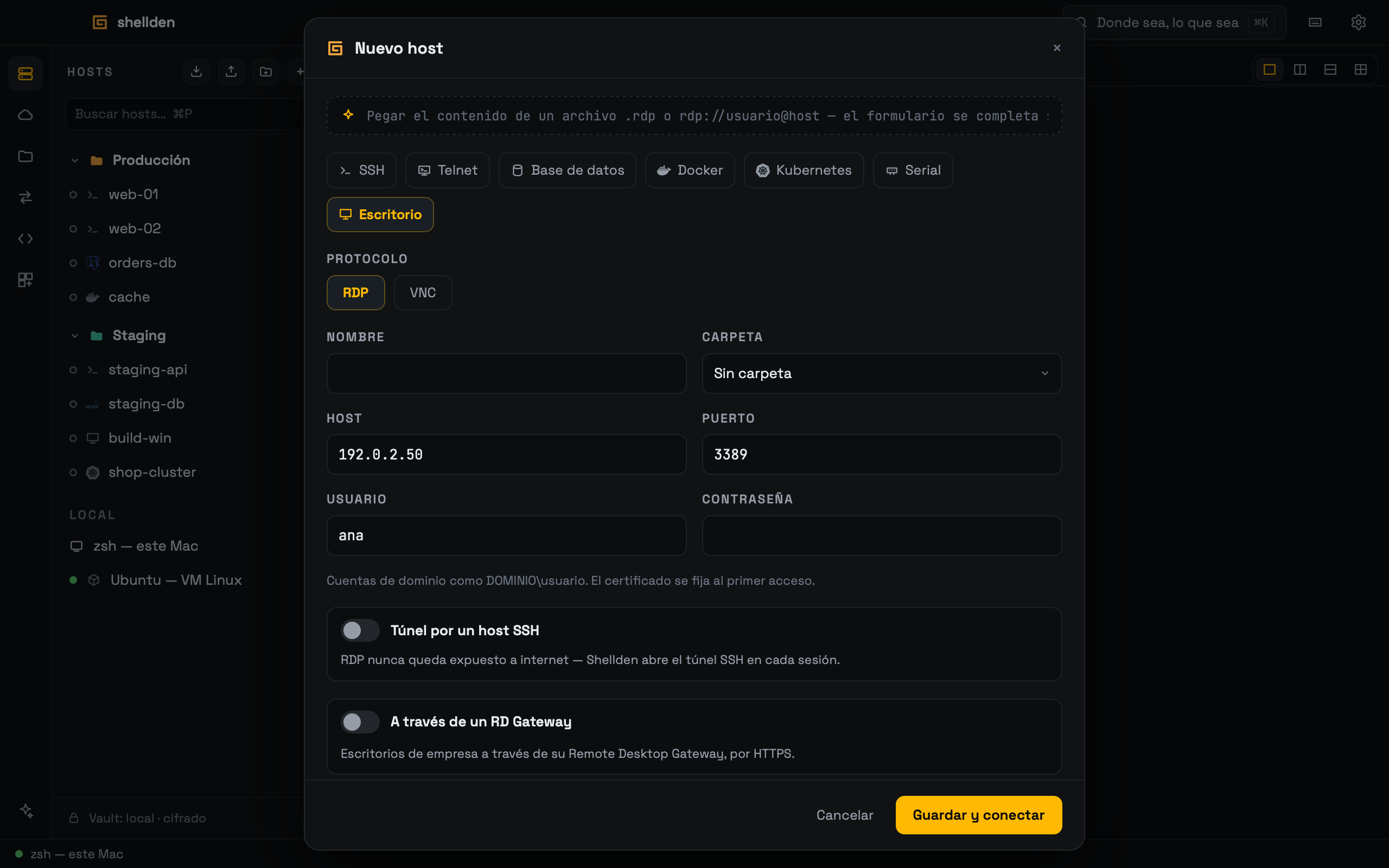Select the four-pane grid layout icon
Screen dimensions: 1389x868
click(1361, 69)
